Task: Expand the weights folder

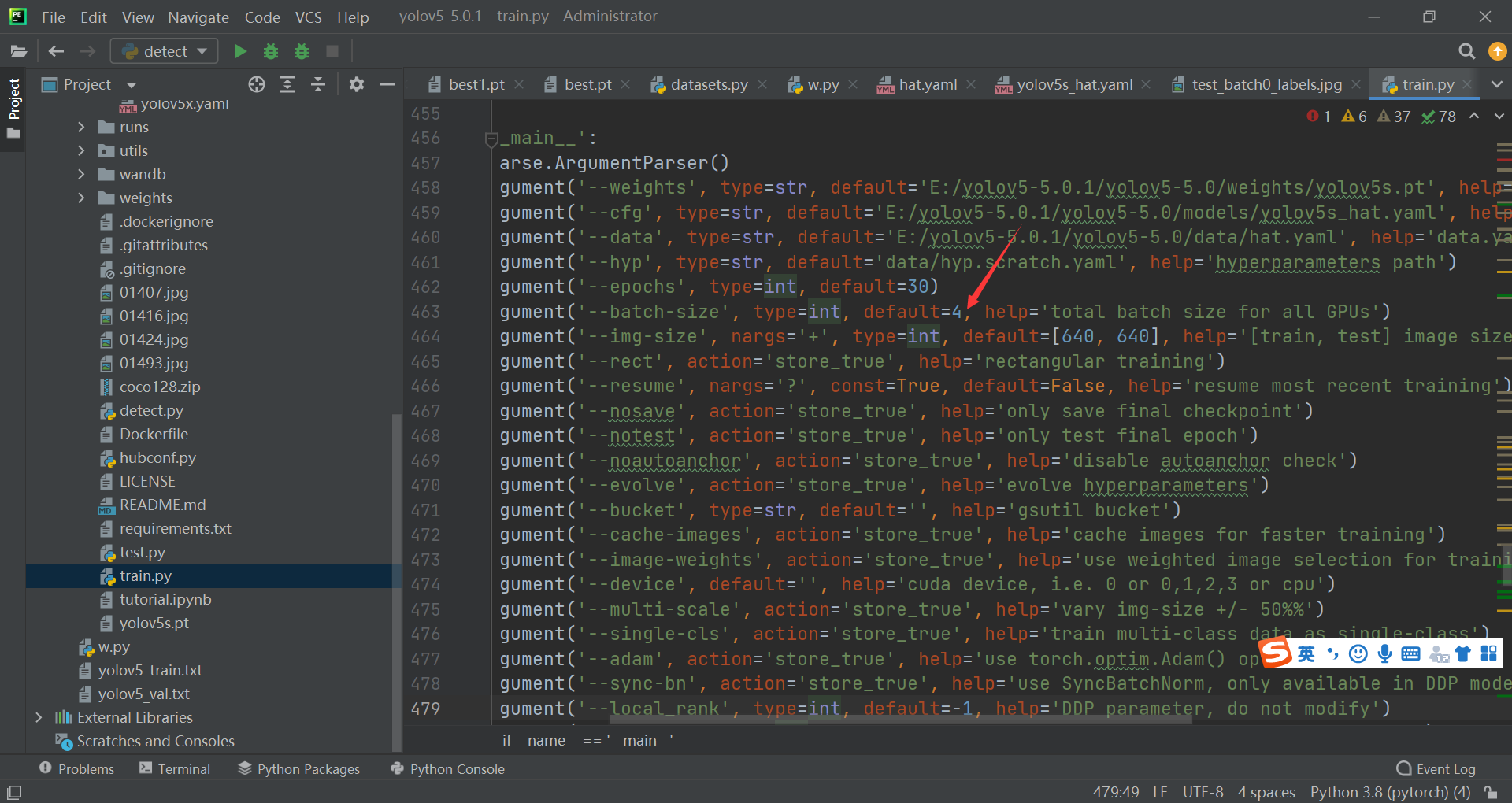Action: click(x=81, y=198)
